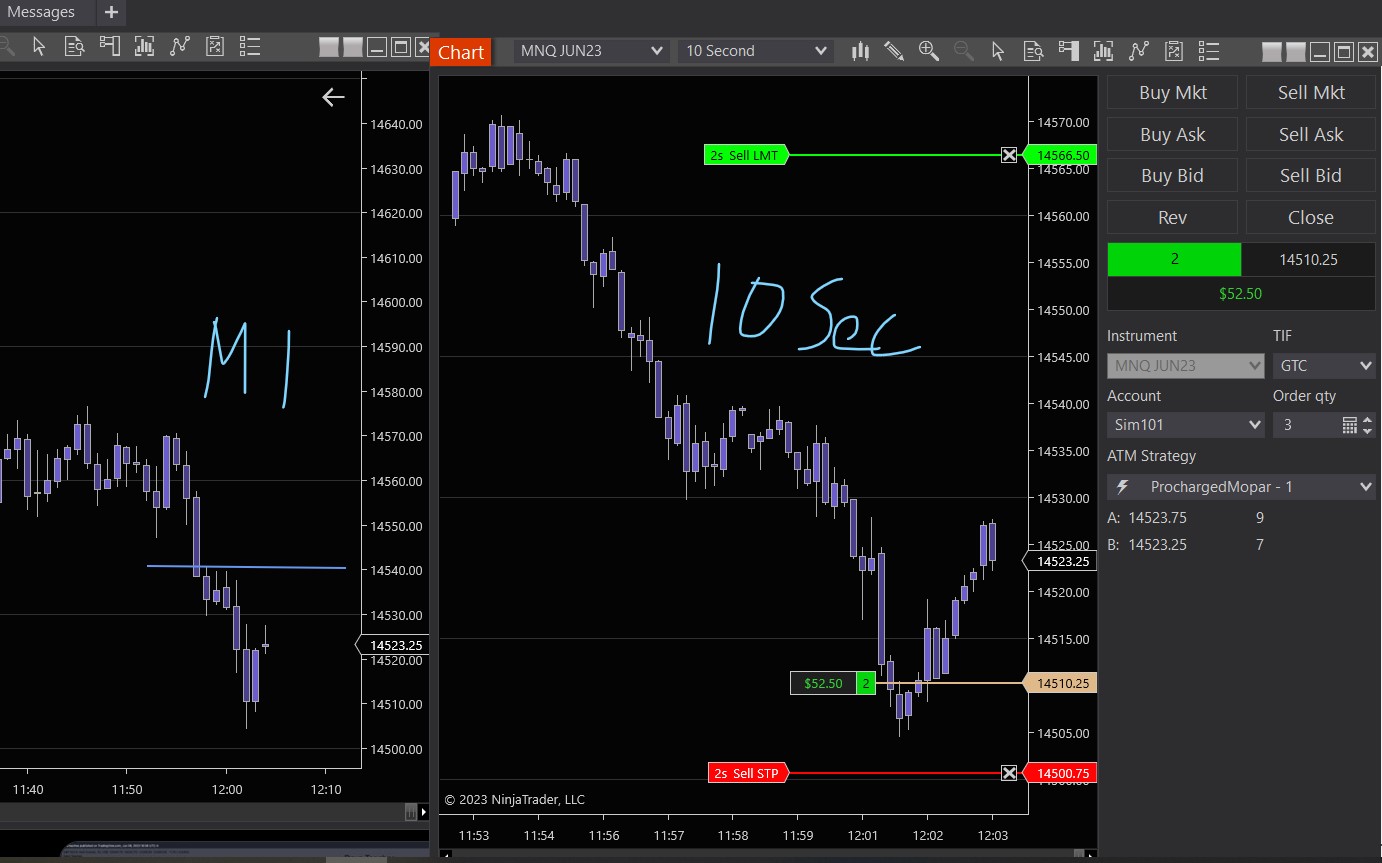Click green position size 2 in Chart Trader
This screenshot has height=863, width=1382.
coord(1174,259)
